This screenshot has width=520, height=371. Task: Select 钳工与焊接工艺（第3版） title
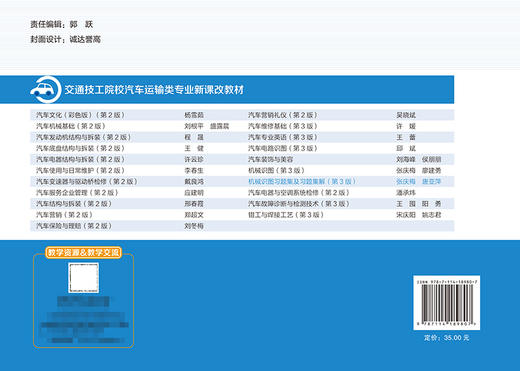click(x=286, y=215)
